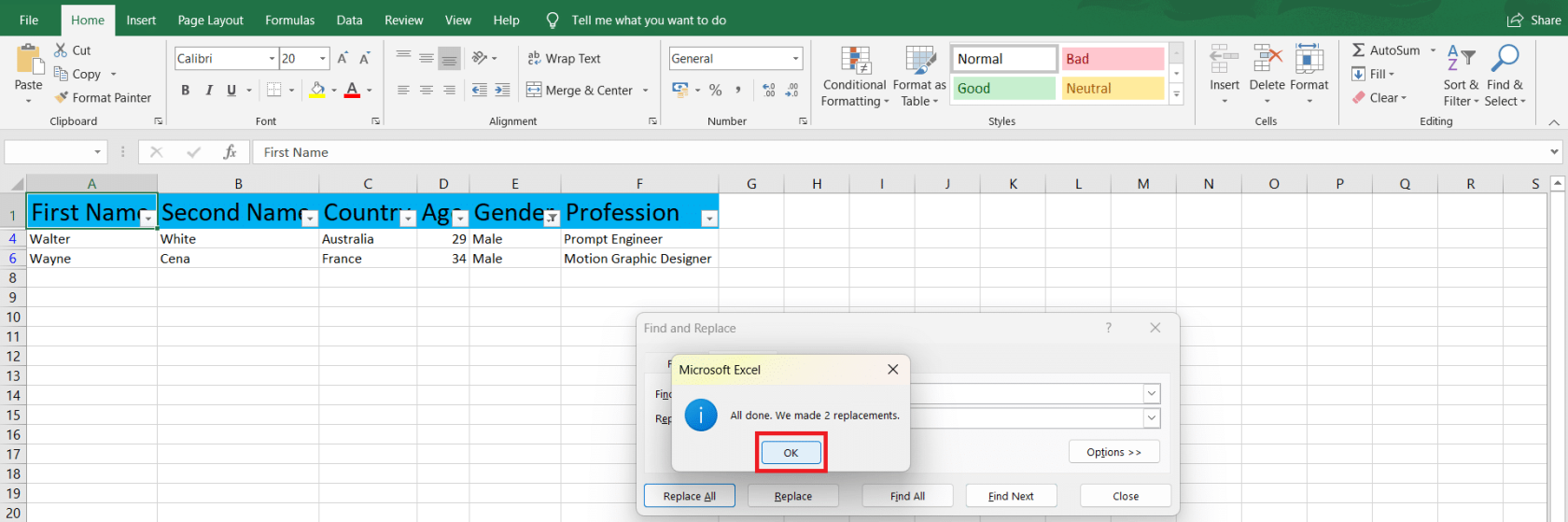Decrease font size with small A icon

pos(365,59)
